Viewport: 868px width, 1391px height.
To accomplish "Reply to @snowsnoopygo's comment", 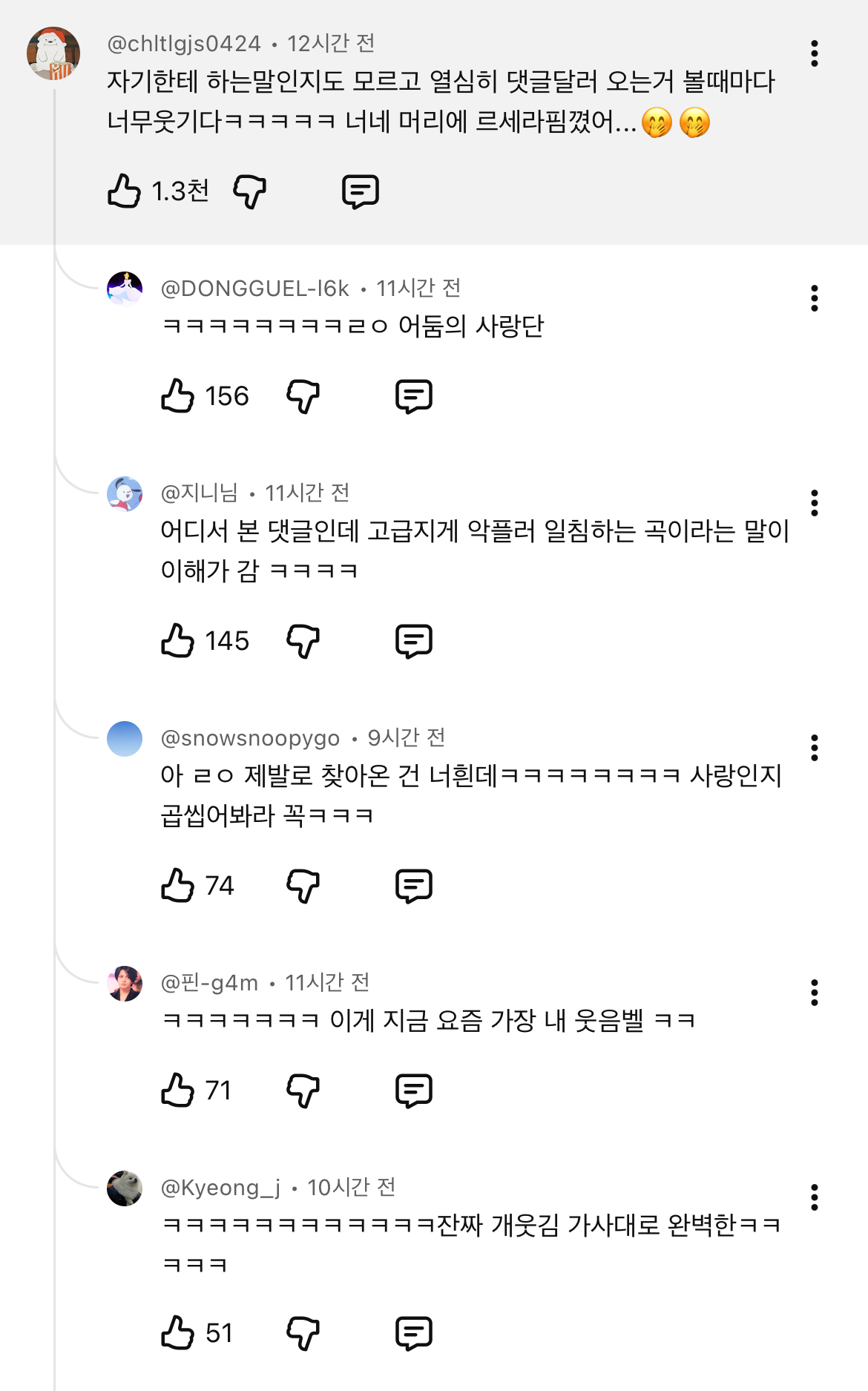I will [x=414, y=886].
